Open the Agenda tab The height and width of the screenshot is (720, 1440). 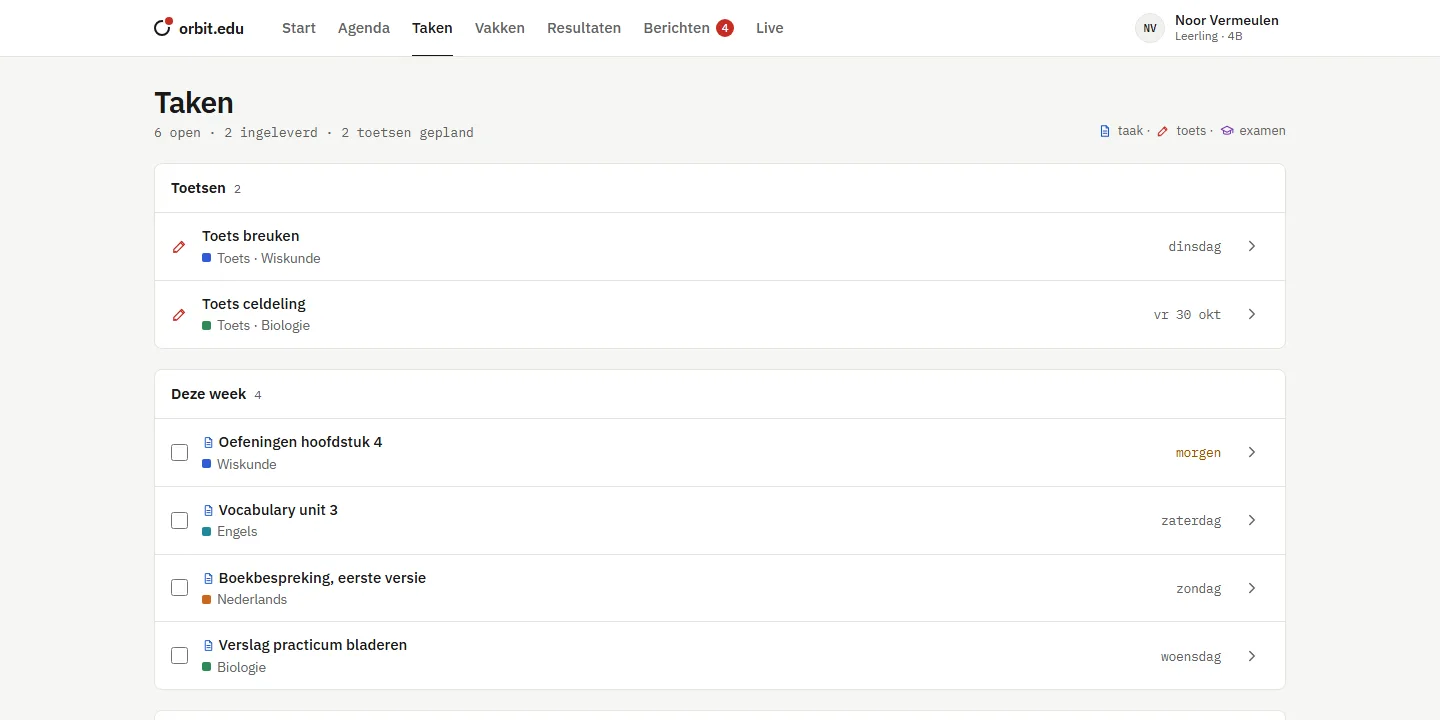pos(364,28)
